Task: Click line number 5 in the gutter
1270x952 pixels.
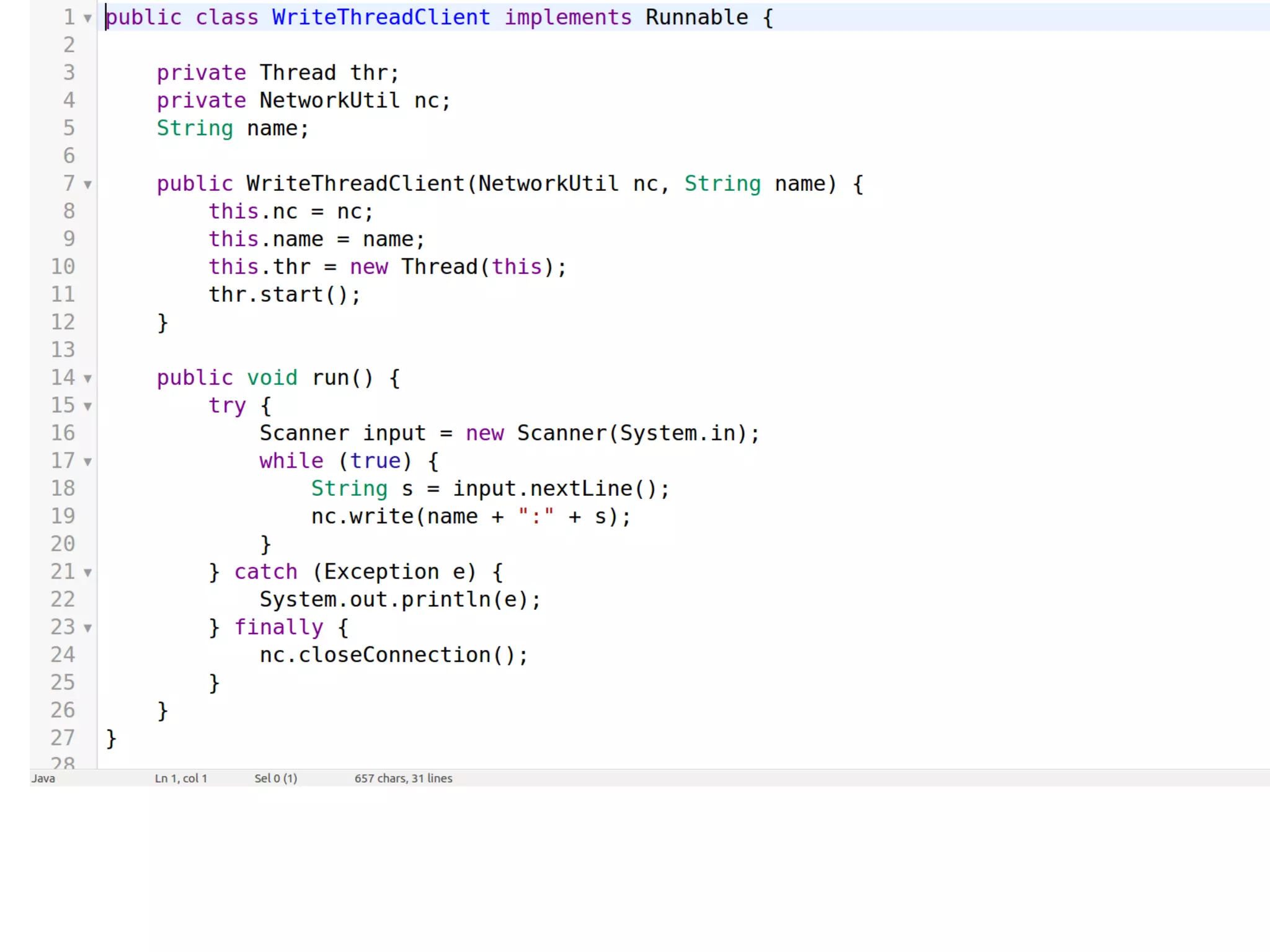Action: [69, 128]
